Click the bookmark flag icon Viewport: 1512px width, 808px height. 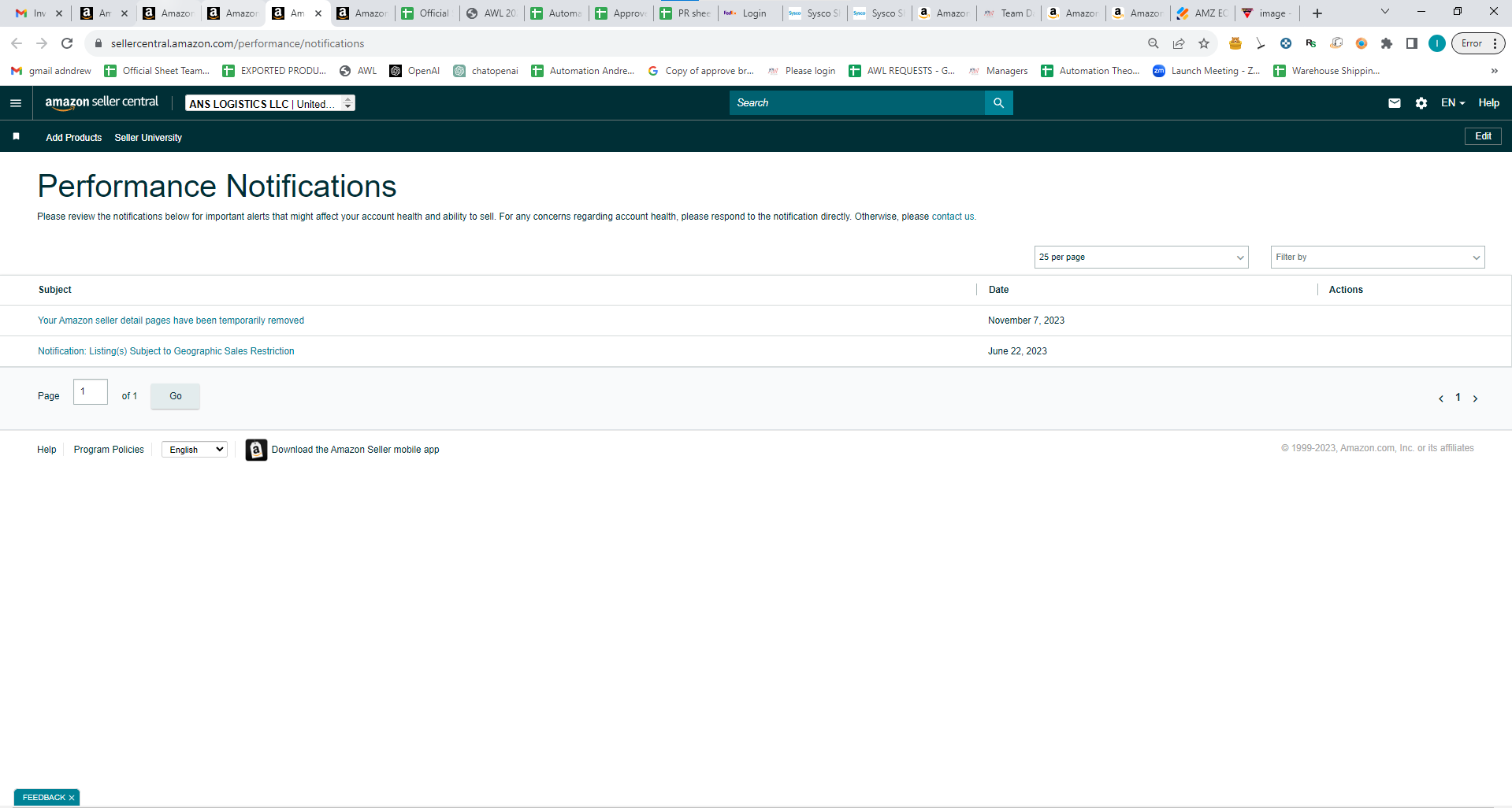tap(16, 137)
